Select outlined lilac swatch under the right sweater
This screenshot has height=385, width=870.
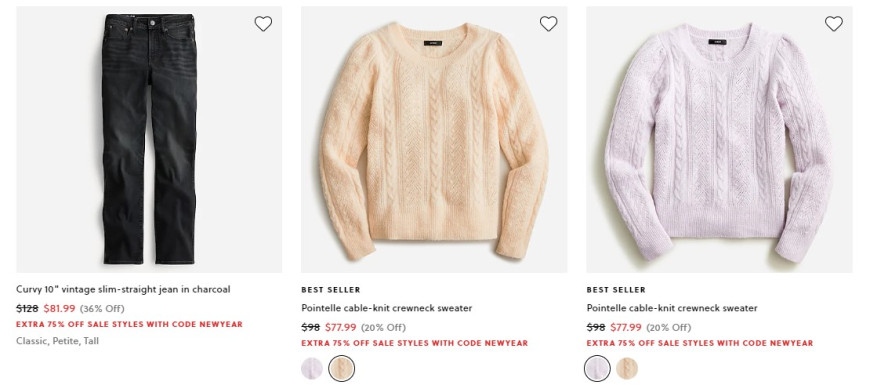[597, 368]
